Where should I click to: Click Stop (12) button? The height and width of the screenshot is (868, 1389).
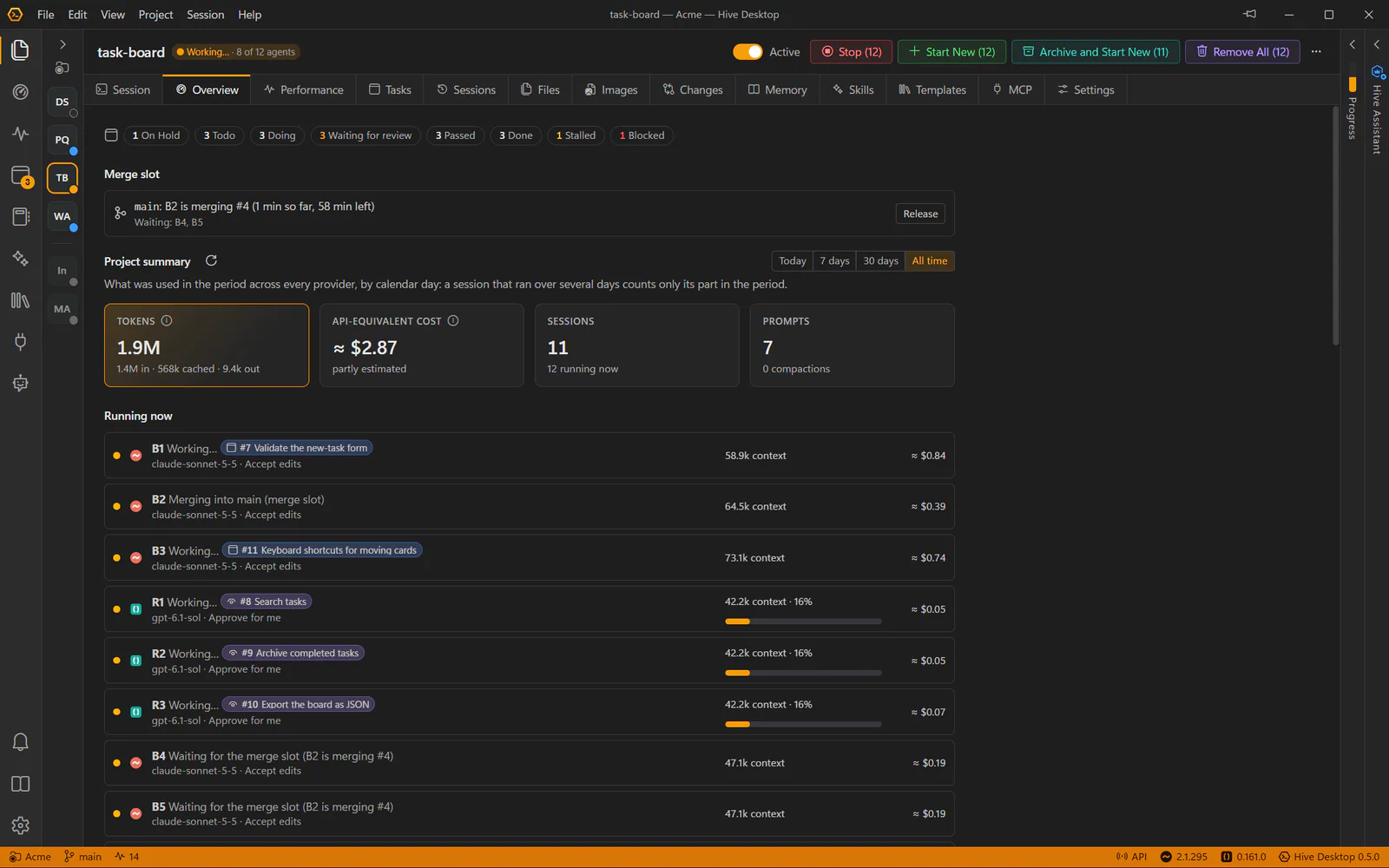coord(852,51)
